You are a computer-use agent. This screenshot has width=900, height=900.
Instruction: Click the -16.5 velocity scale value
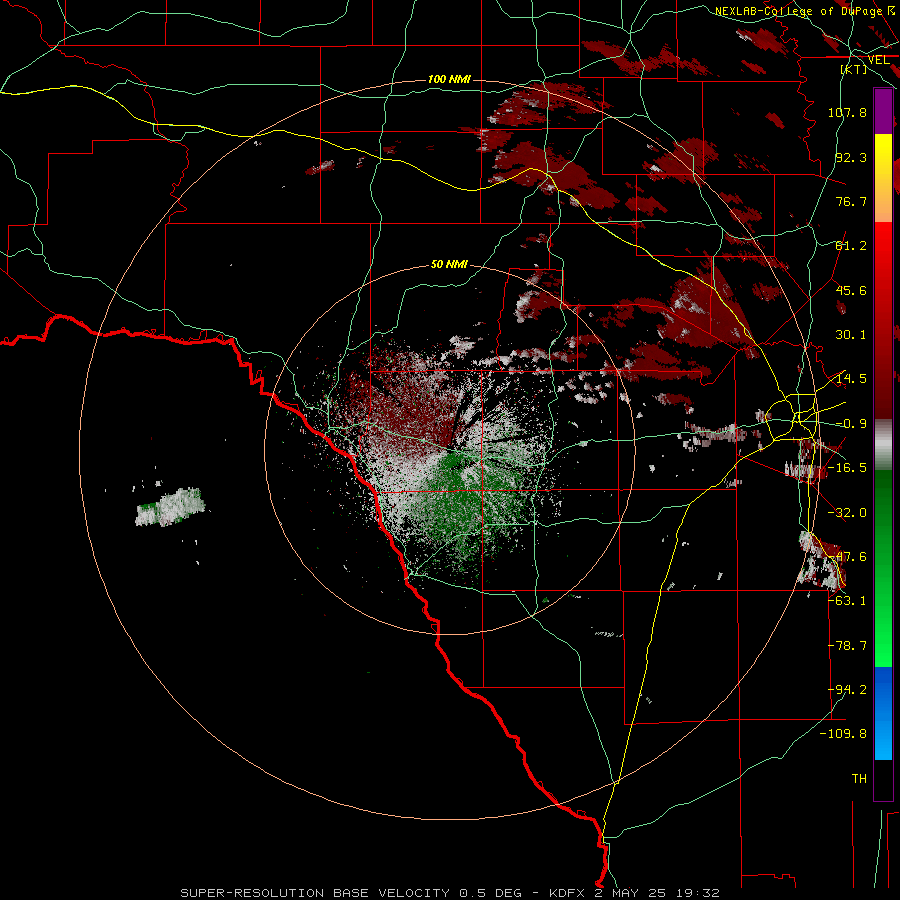[847, 468]
